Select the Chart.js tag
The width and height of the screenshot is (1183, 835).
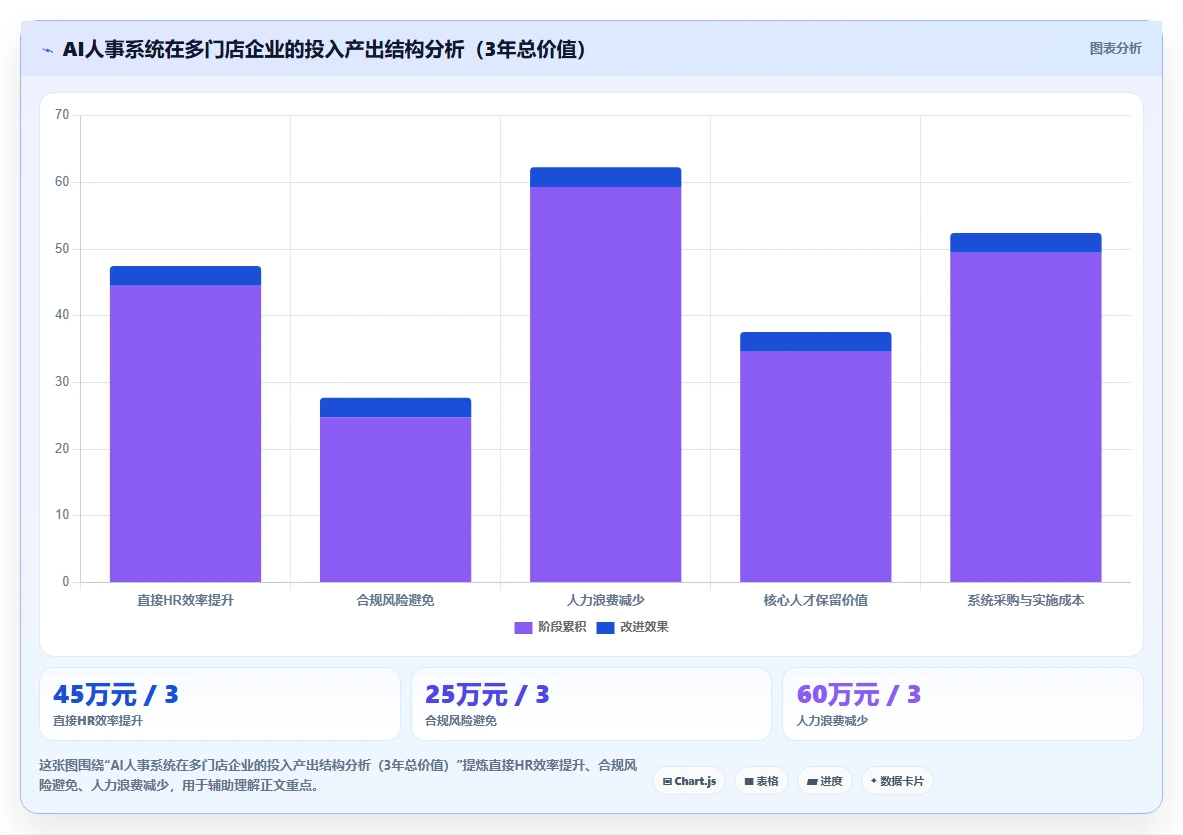(x=689, y=781)
